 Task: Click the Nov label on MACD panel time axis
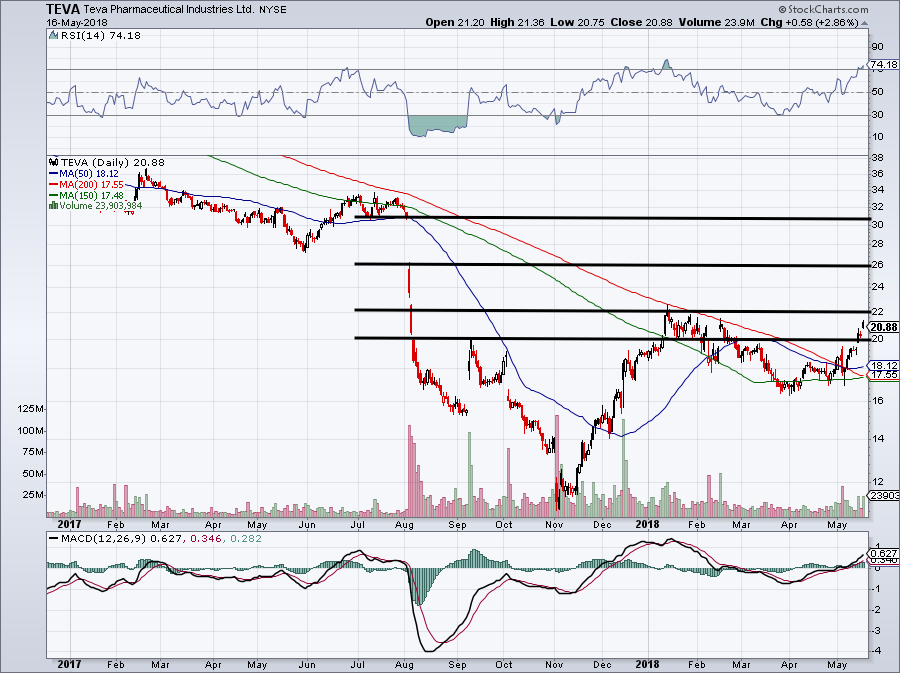554,665
